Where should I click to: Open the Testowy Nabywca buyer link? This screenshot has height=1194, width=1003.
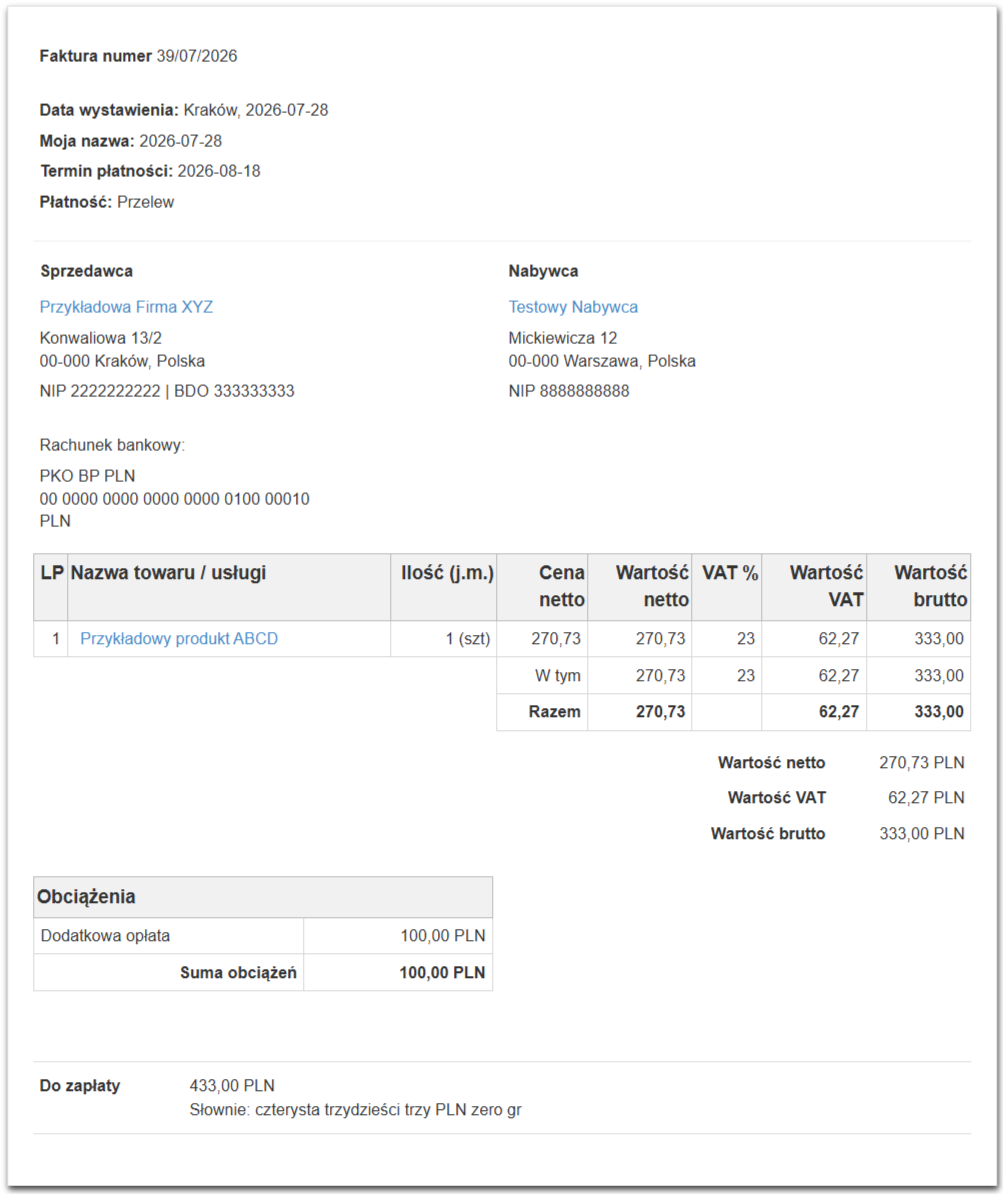573,307
